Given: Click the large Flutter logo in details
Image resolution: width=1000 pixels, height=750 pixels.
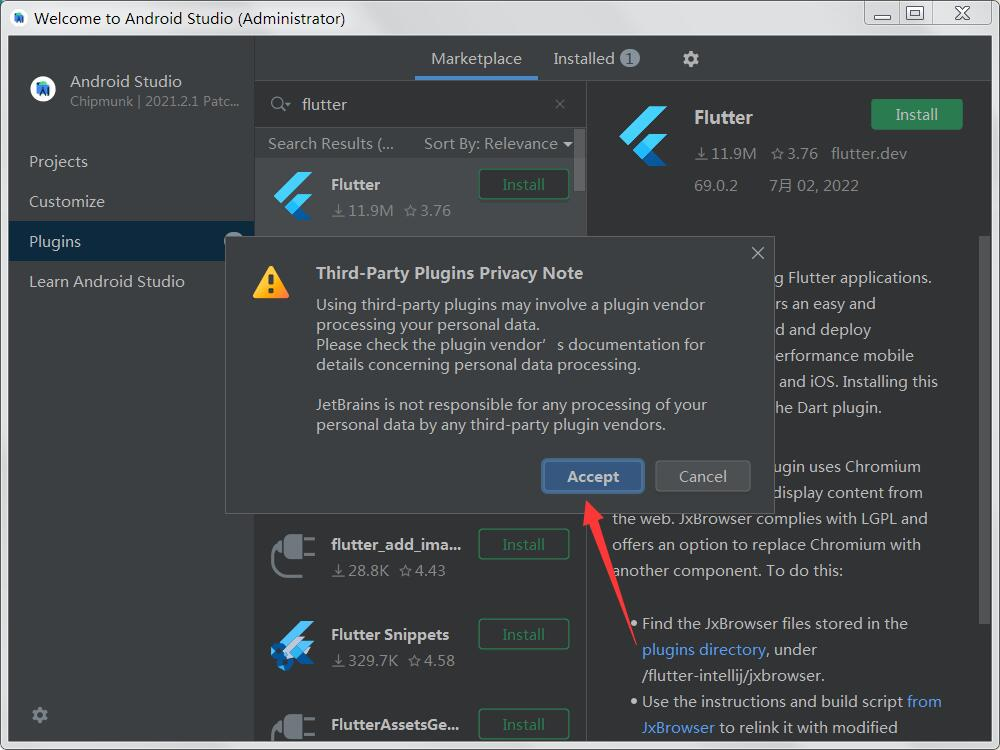Looking at the screenshot, I should click(644, 136).
